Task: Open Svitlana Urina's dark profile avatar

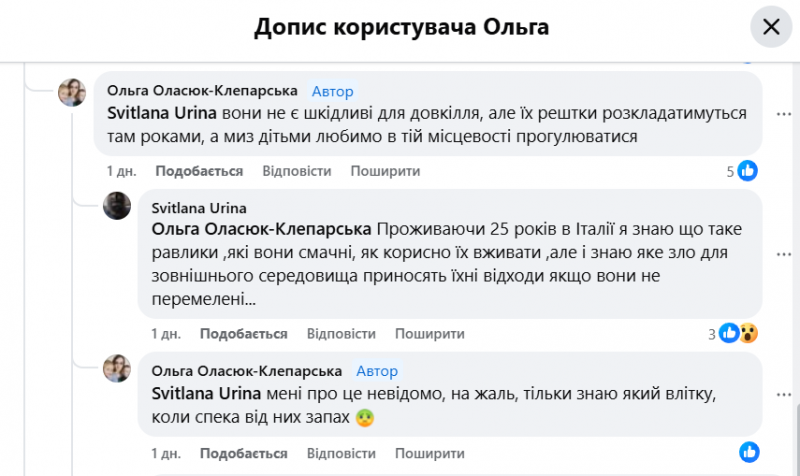Action: pyautogui.click(x=117, y=207)
